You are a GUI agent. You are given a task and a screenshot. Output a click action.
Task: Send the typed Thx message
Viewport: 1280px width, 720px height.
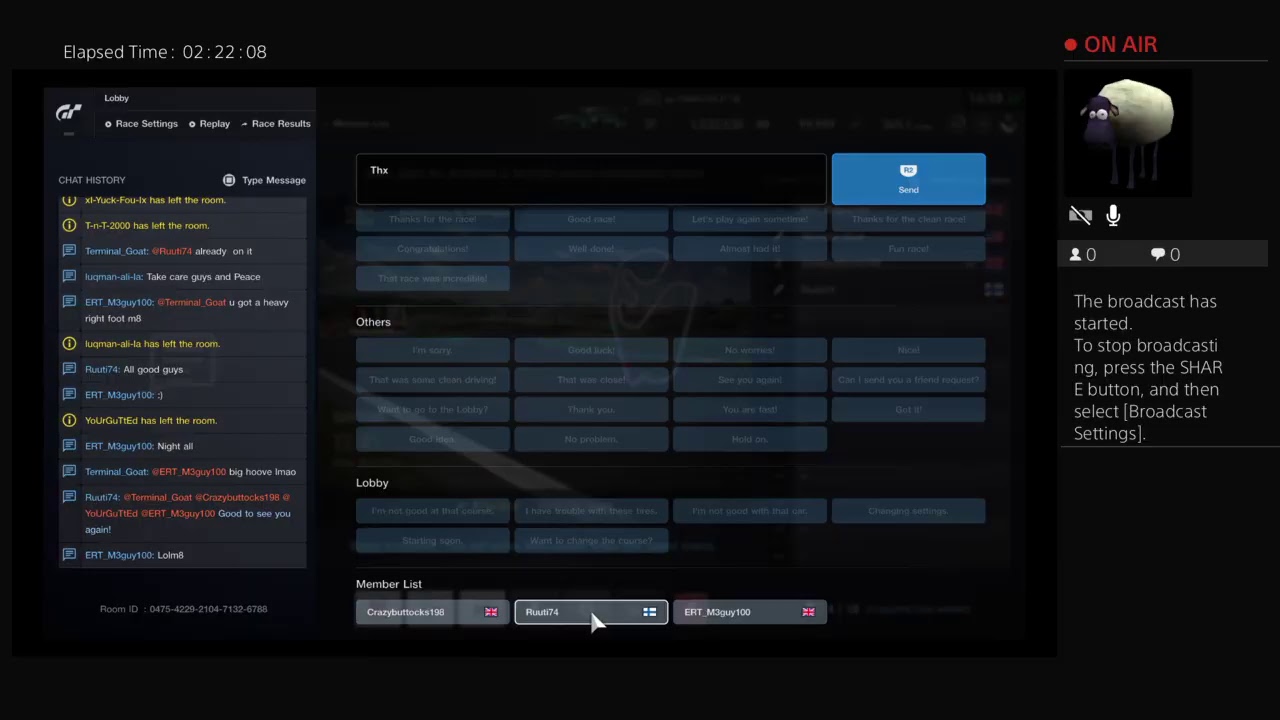pyautogui.click(x=908, y=179)
